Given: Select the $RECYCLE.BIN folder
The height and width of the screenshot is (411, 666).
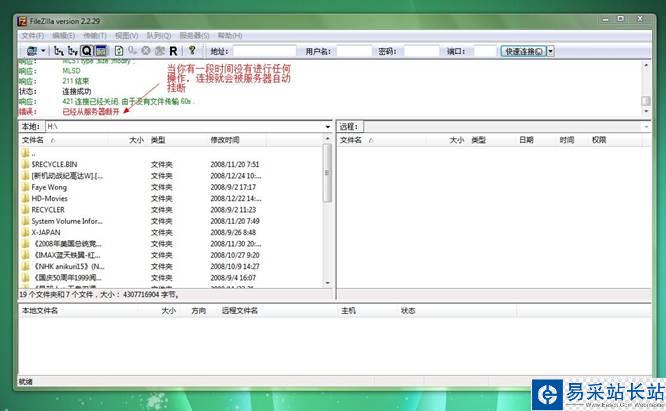Looking at the screenshot, I should (54, 164).
